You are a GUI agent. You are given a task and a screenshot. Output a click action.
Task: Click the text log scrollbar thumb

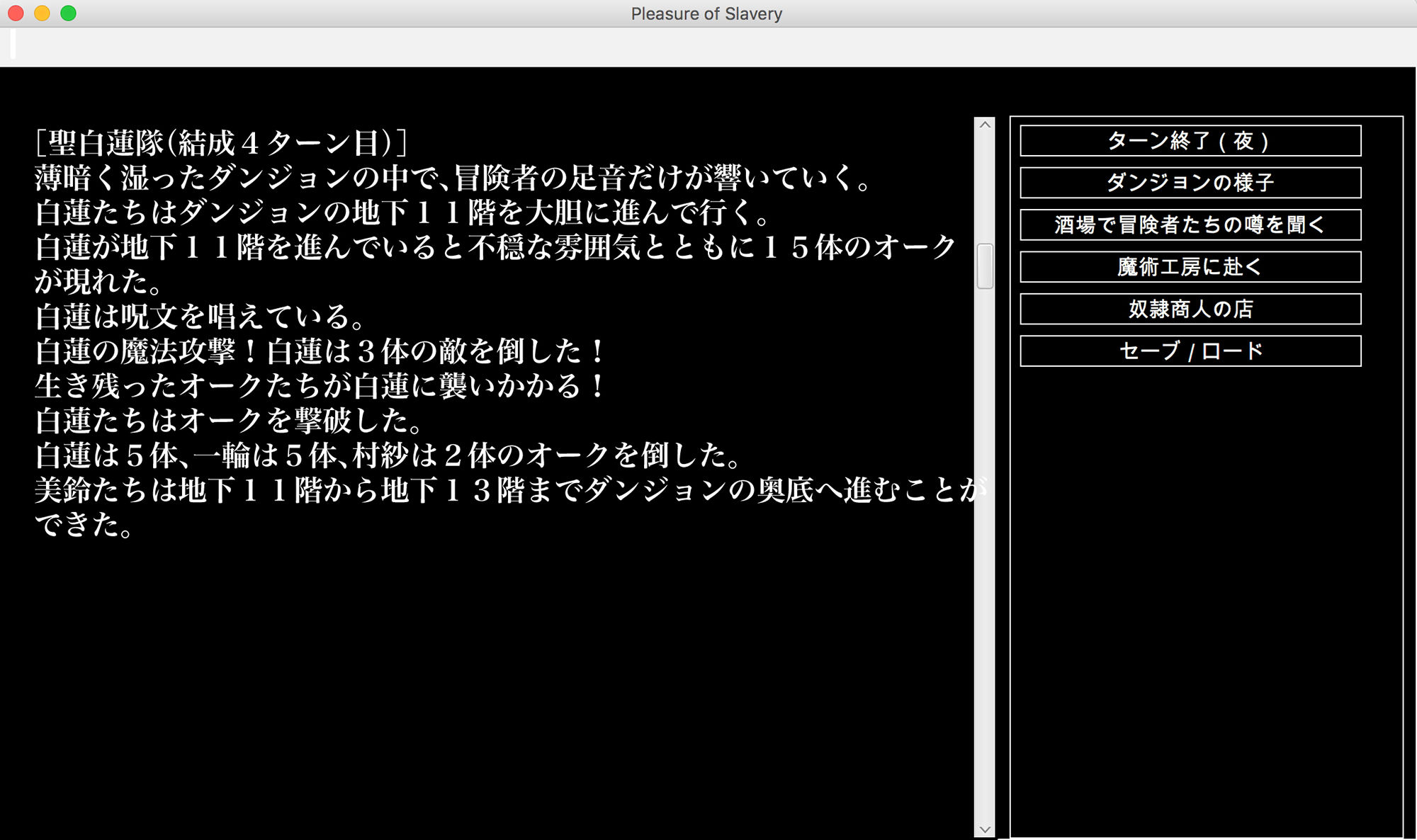pyautogui.click(x=984, y=266)
